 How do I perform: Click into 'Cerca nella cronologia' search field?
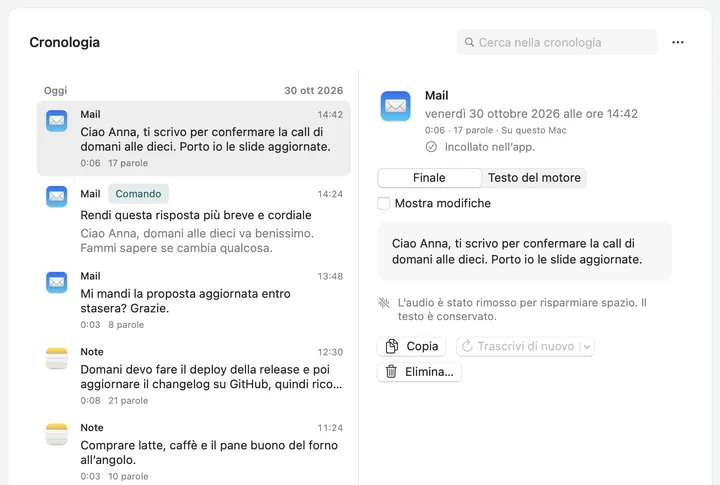click(x=557, y=42)
